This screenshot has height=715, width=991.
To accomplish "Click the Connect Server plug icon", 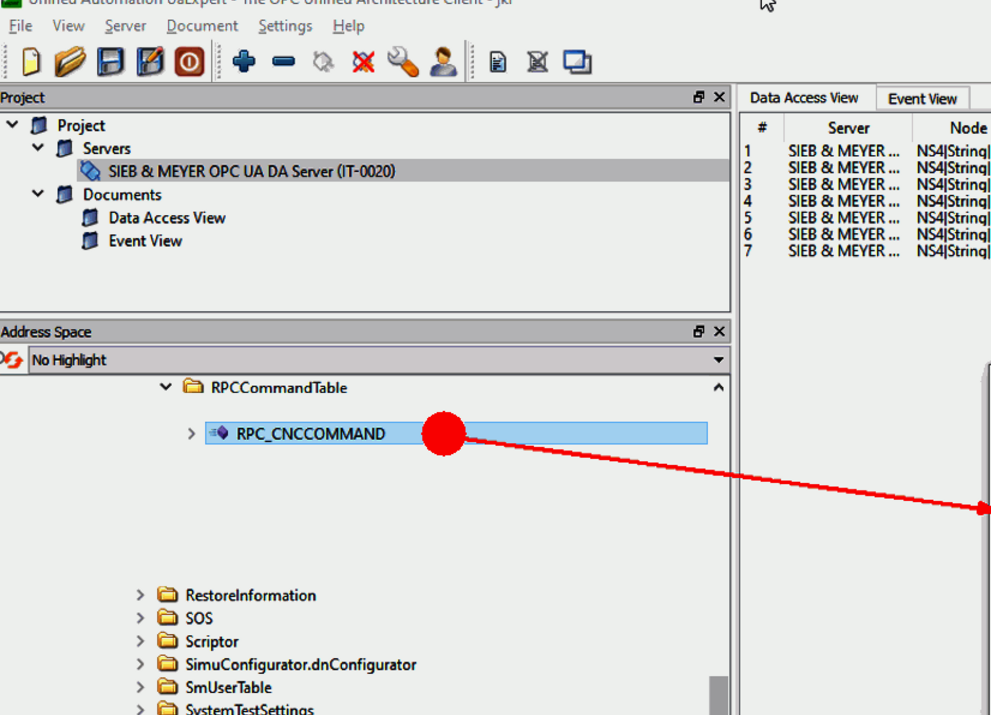I will 323,62.
